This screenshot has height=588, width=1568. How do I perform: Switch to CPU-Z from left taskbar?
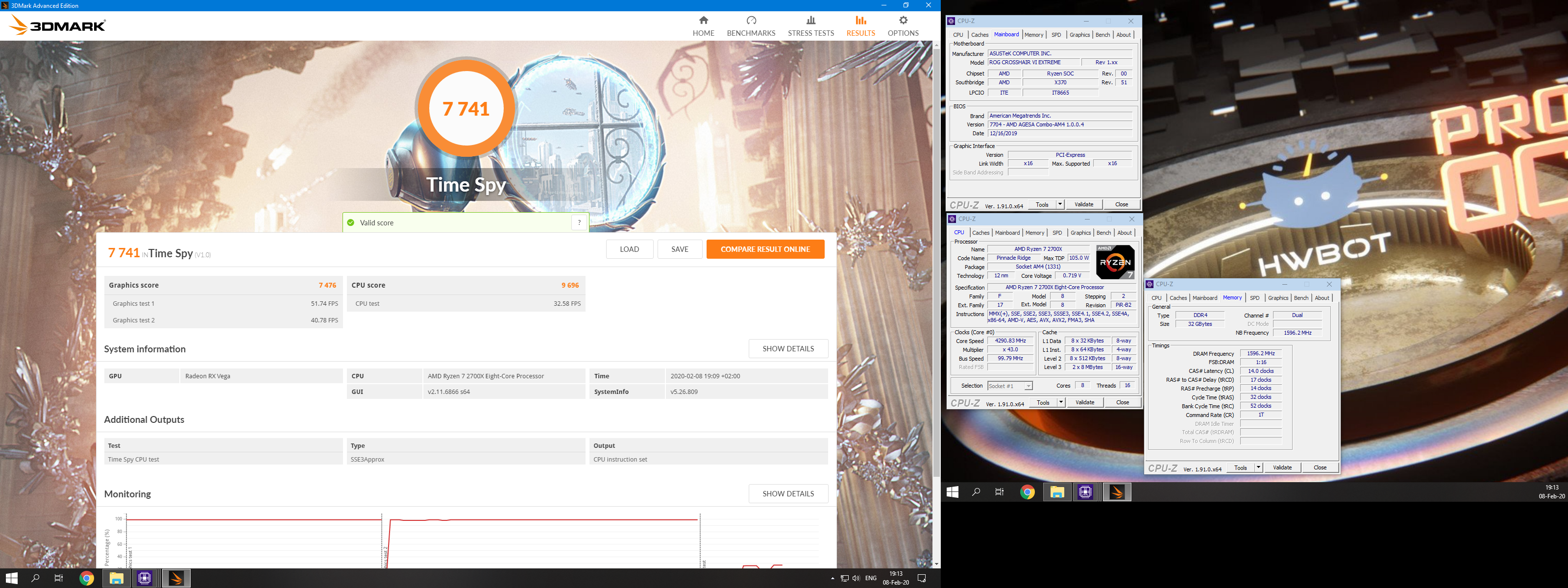click(x=145, y=578)
